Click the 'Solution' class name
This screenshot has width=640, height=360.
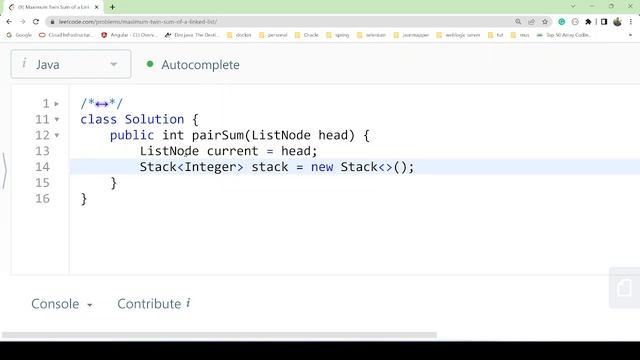[x=154, y=120]
